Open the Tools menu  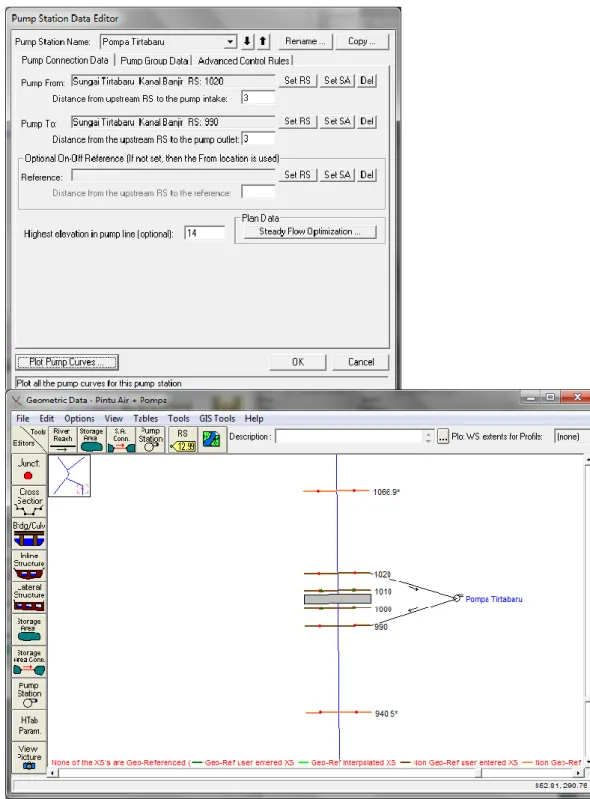click(178, 418)
